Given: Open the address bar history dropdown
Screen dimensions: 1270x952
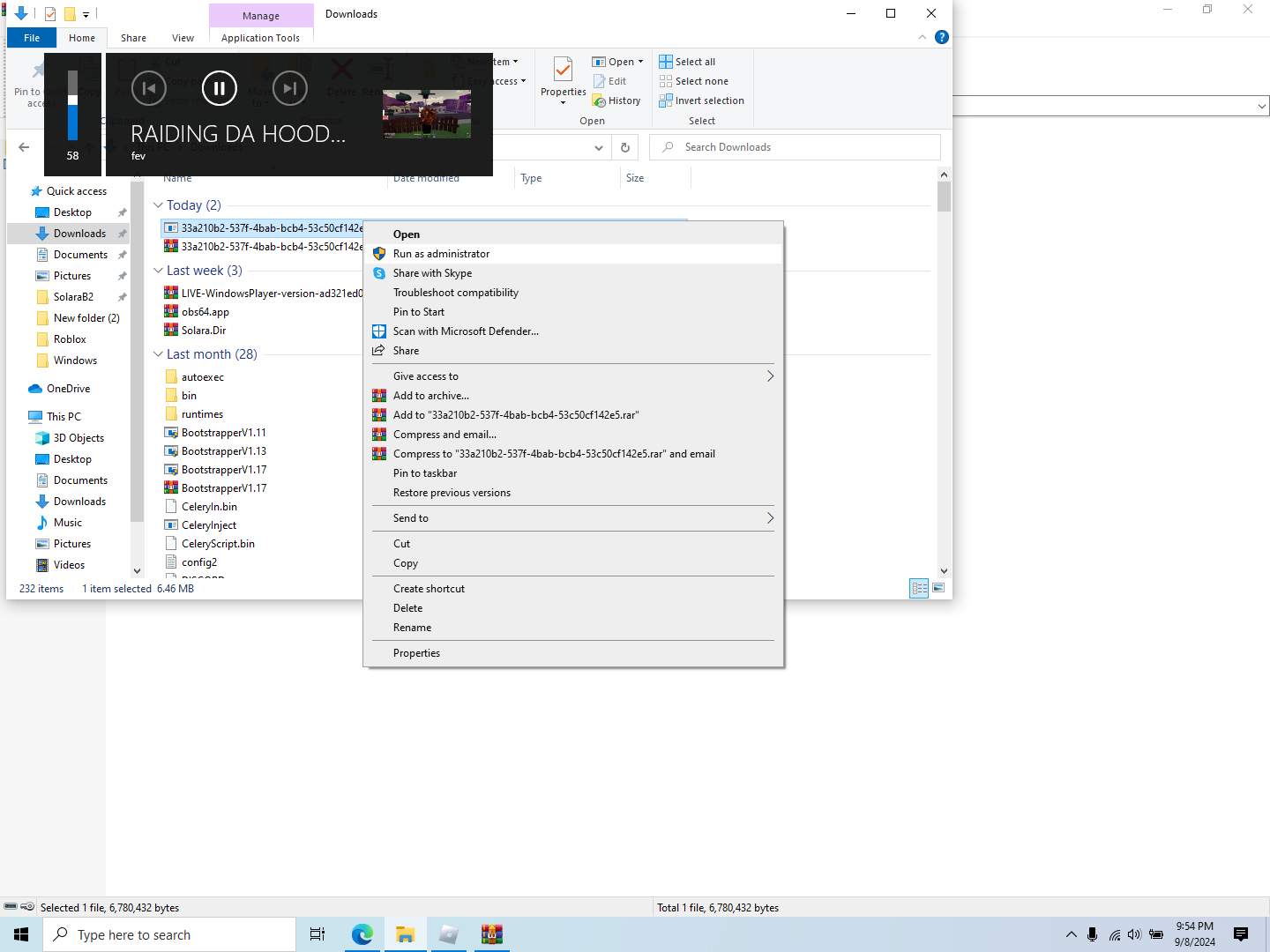Looking at the screenshot, I should pos(599,147).
